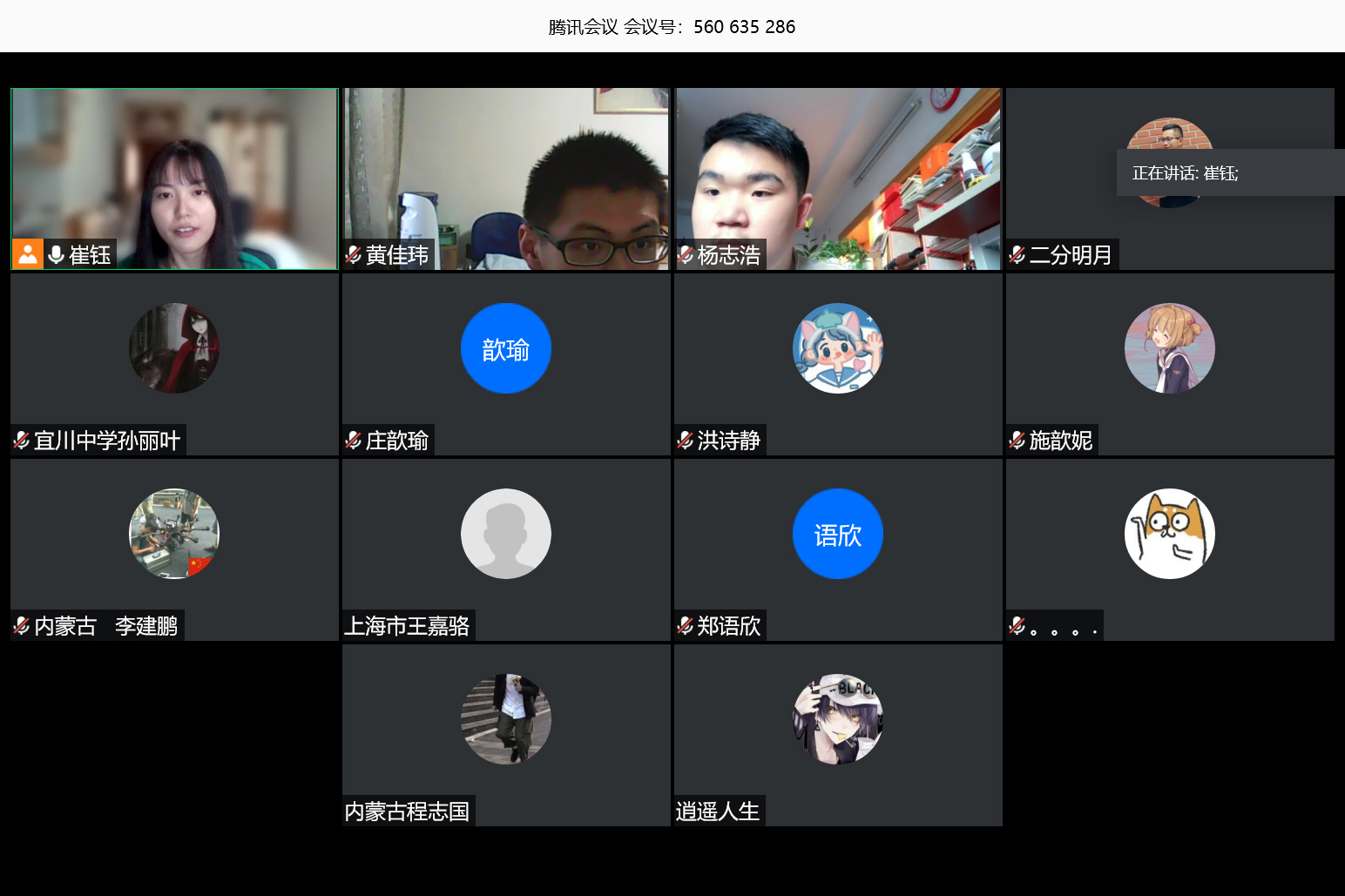Image resolution: width=1345 pixels, height=896 pixels.
Task: Select the gray default avatar of 上海市王嘉骆
Action: [x=506, y=534]
